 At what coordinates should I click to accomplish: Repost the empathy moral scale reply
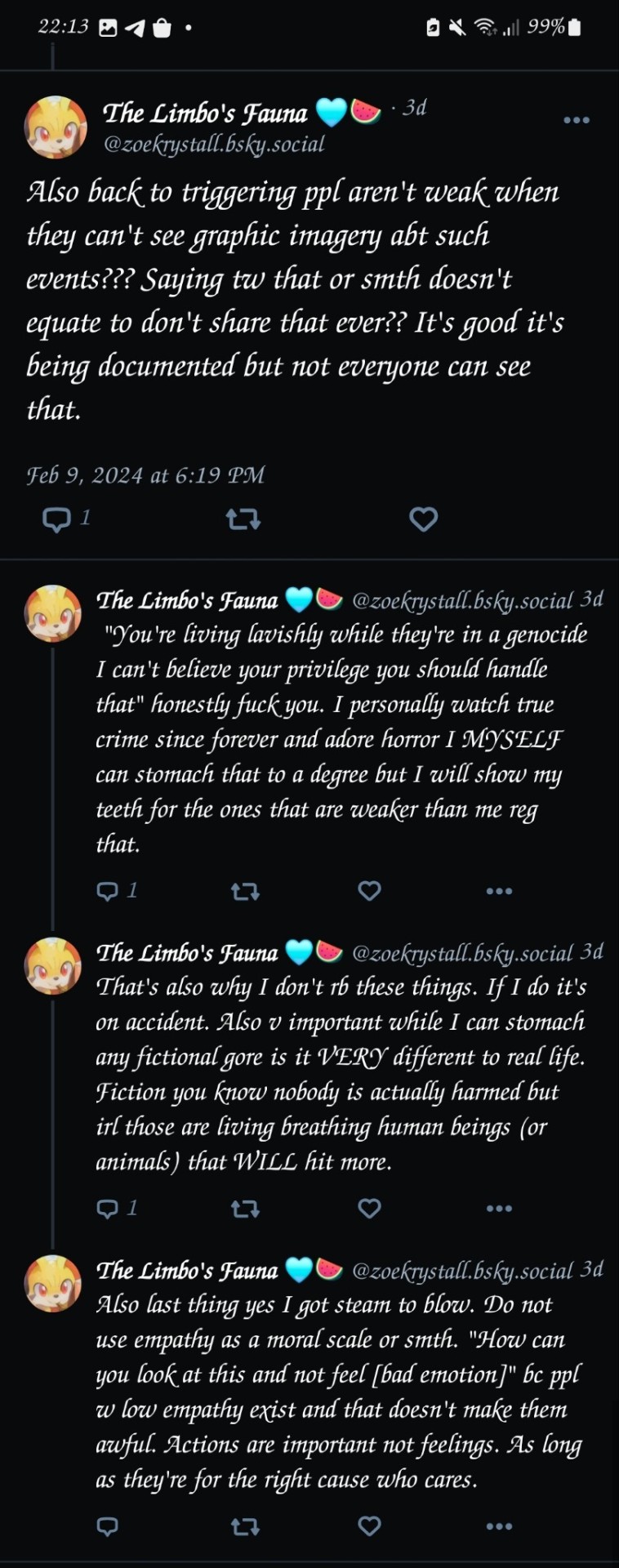point(245,1526)
